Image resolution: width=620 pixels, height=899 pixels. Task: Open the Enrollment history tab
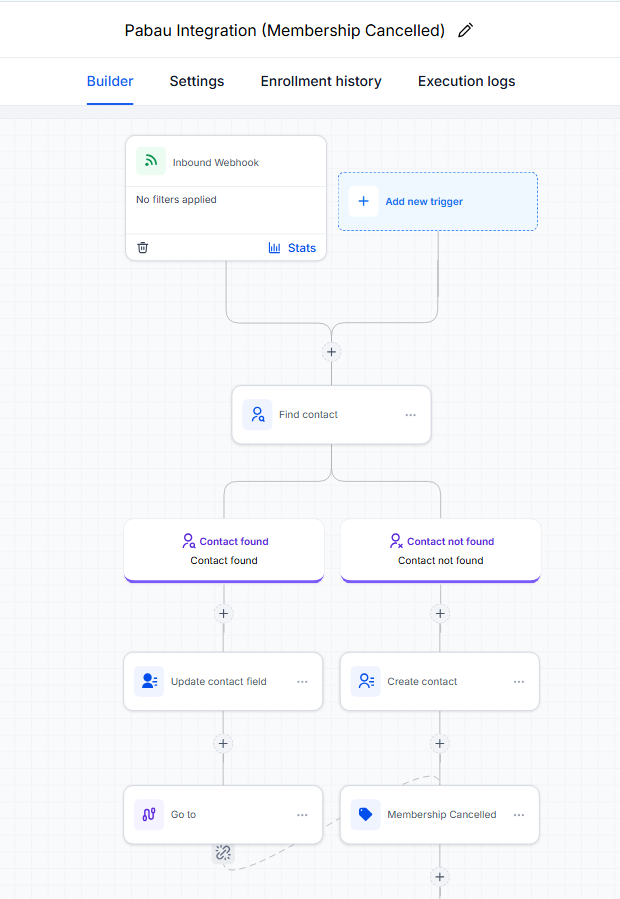pyautogui.click(x=321, y=81)
